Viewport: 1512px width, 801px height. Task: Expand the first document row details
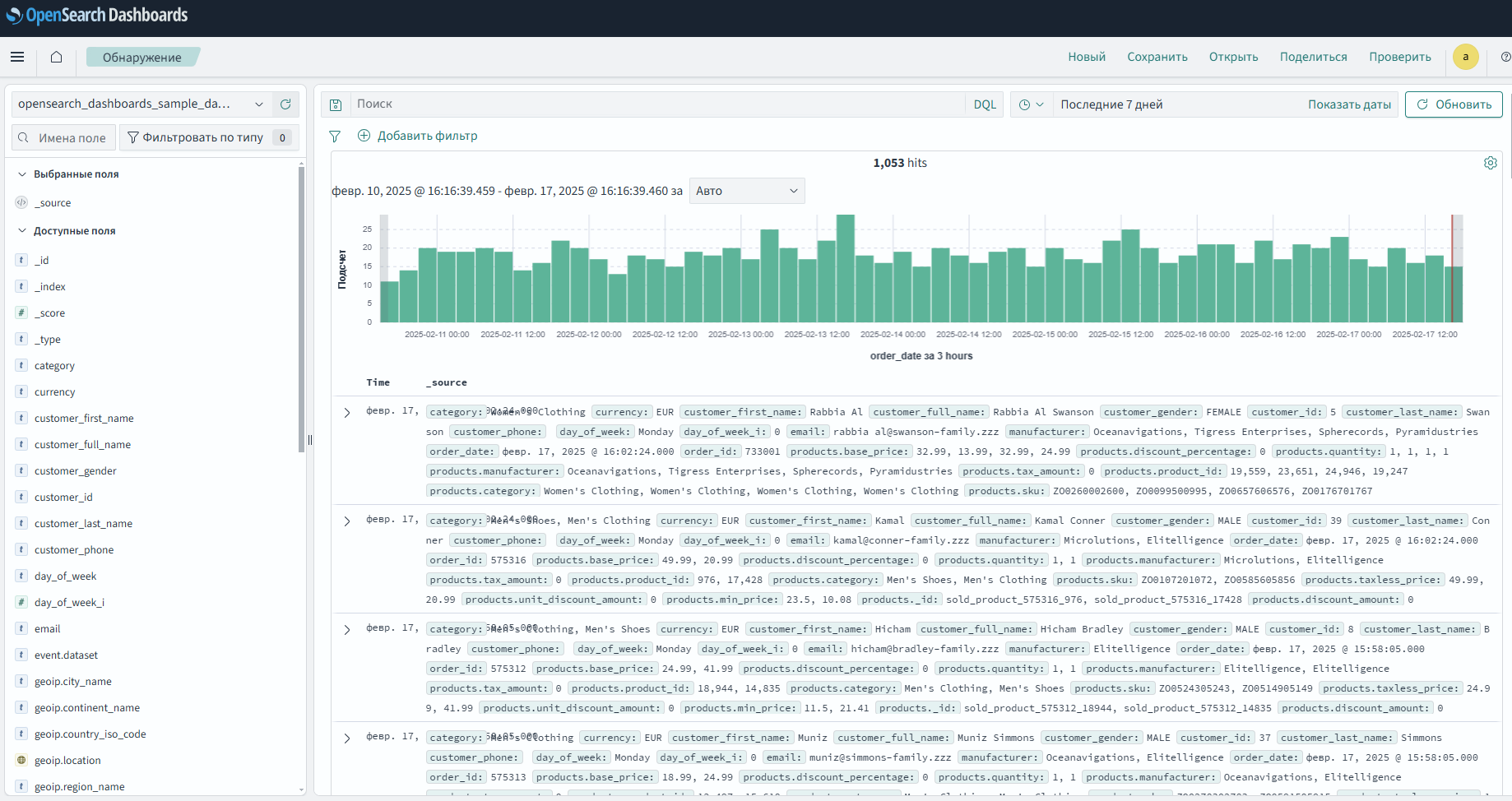[x=347, y=413]
